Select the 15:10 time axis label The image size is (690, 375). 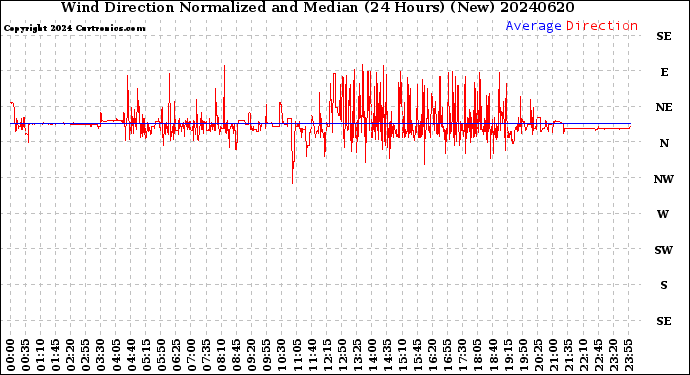pyautogui.click(x=402, y=355)
